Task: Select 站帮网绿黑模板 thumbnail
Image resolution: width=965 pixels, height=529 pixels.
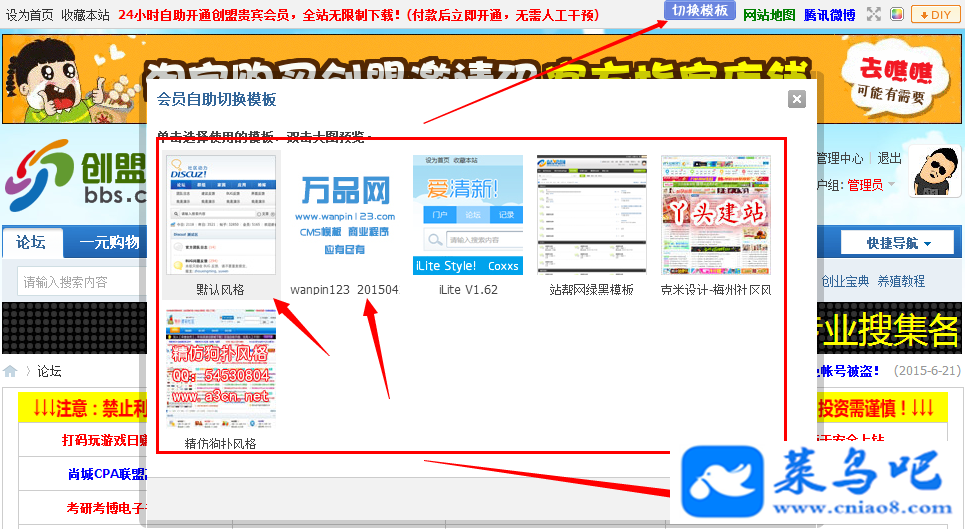Action: click(x=591, y=215)
